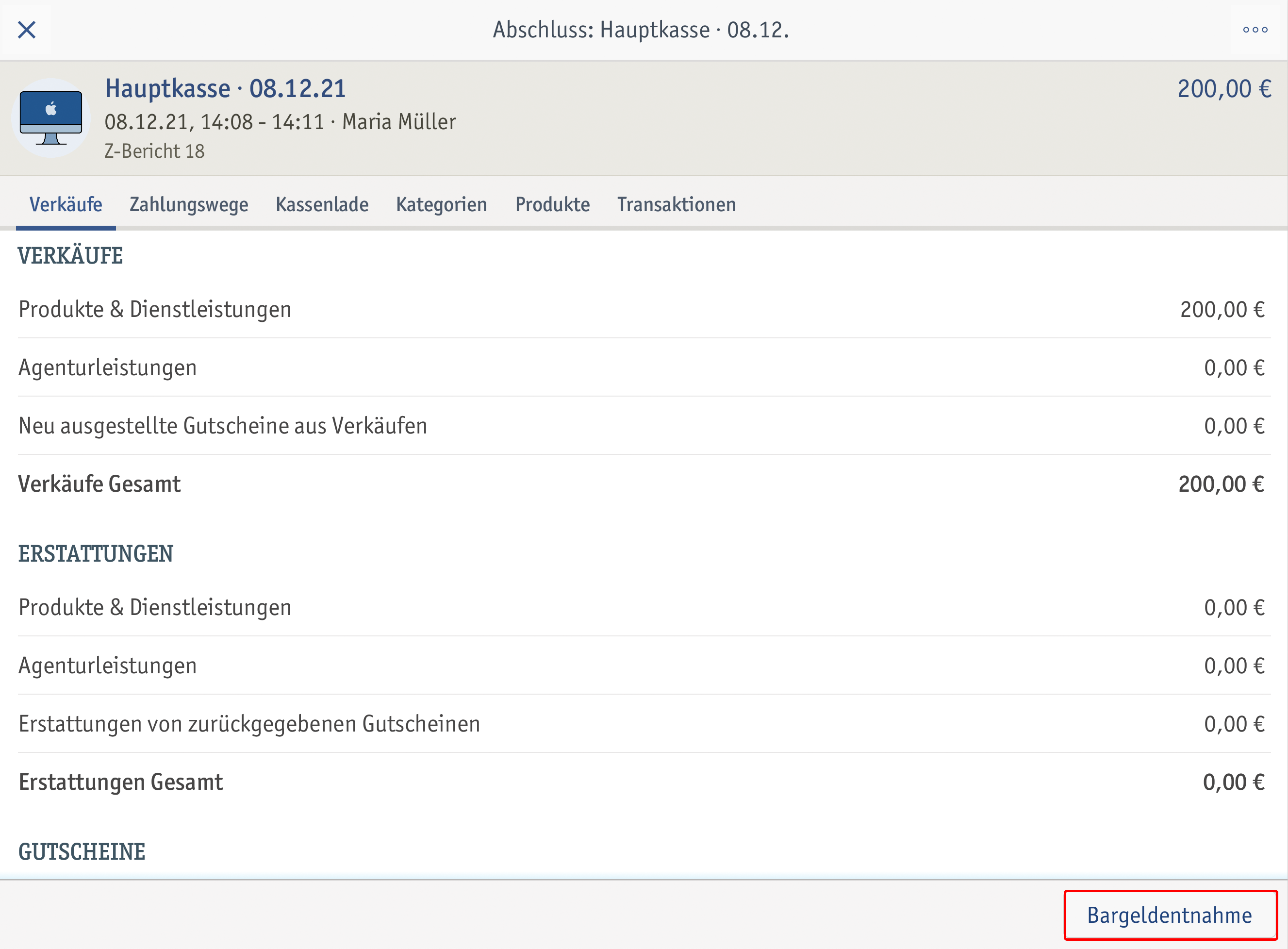The height and width of the screenshot is (949, 1288).
Task: Click the 08.12.21, 14:08 - 14:11 · Maria Müller line
Action: pyautogui.click(x=280, y=122)
